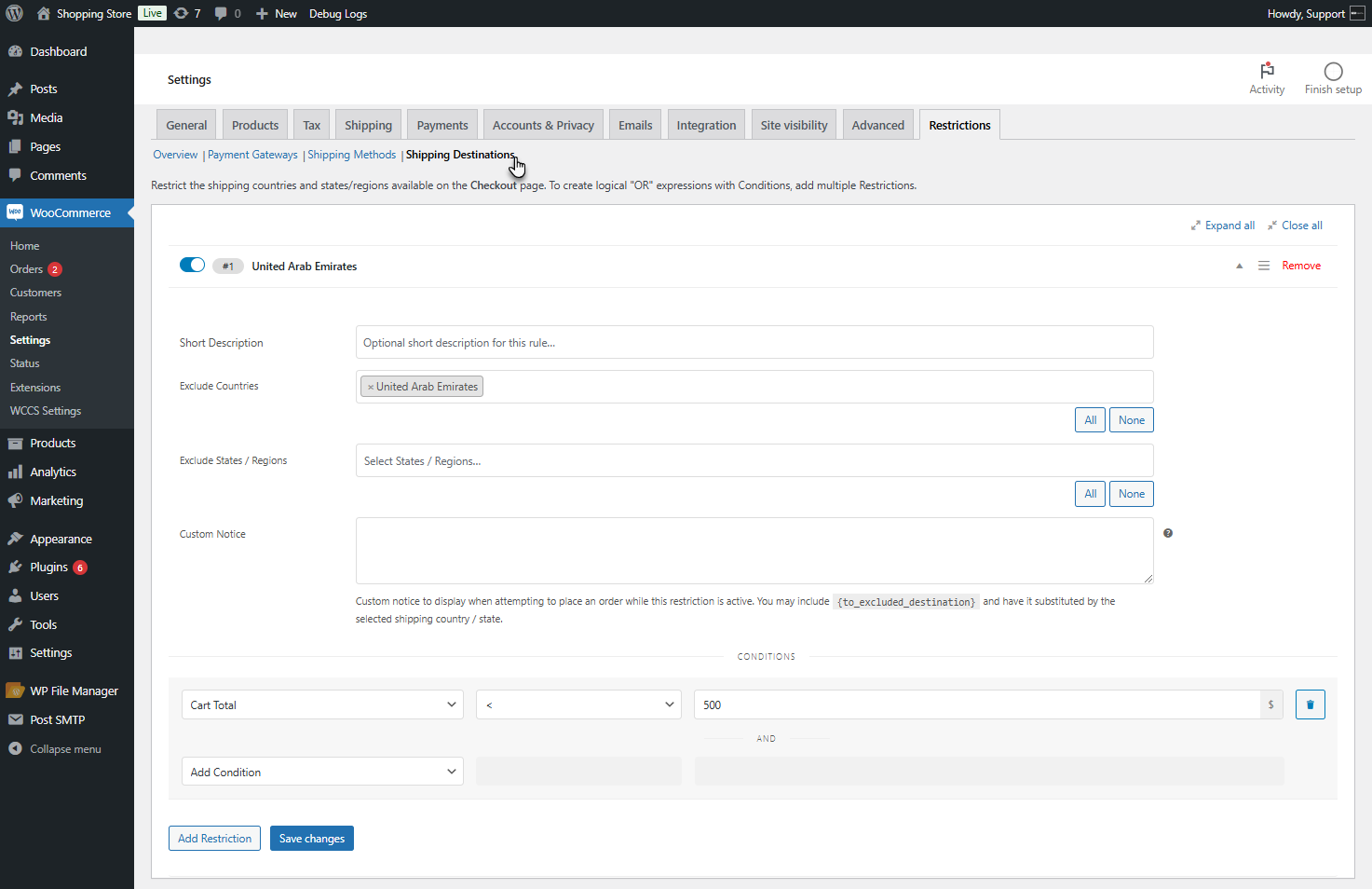Viewport: 1372px width, 889px height.
Task: Delete the Cart Total condition with trash icon
Action: [1310, 704]
